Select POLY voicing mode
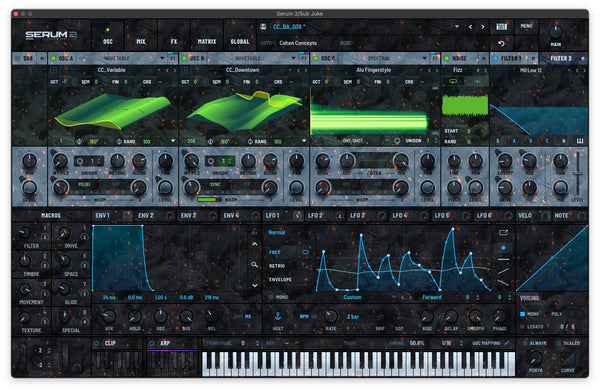 [556, 314]
